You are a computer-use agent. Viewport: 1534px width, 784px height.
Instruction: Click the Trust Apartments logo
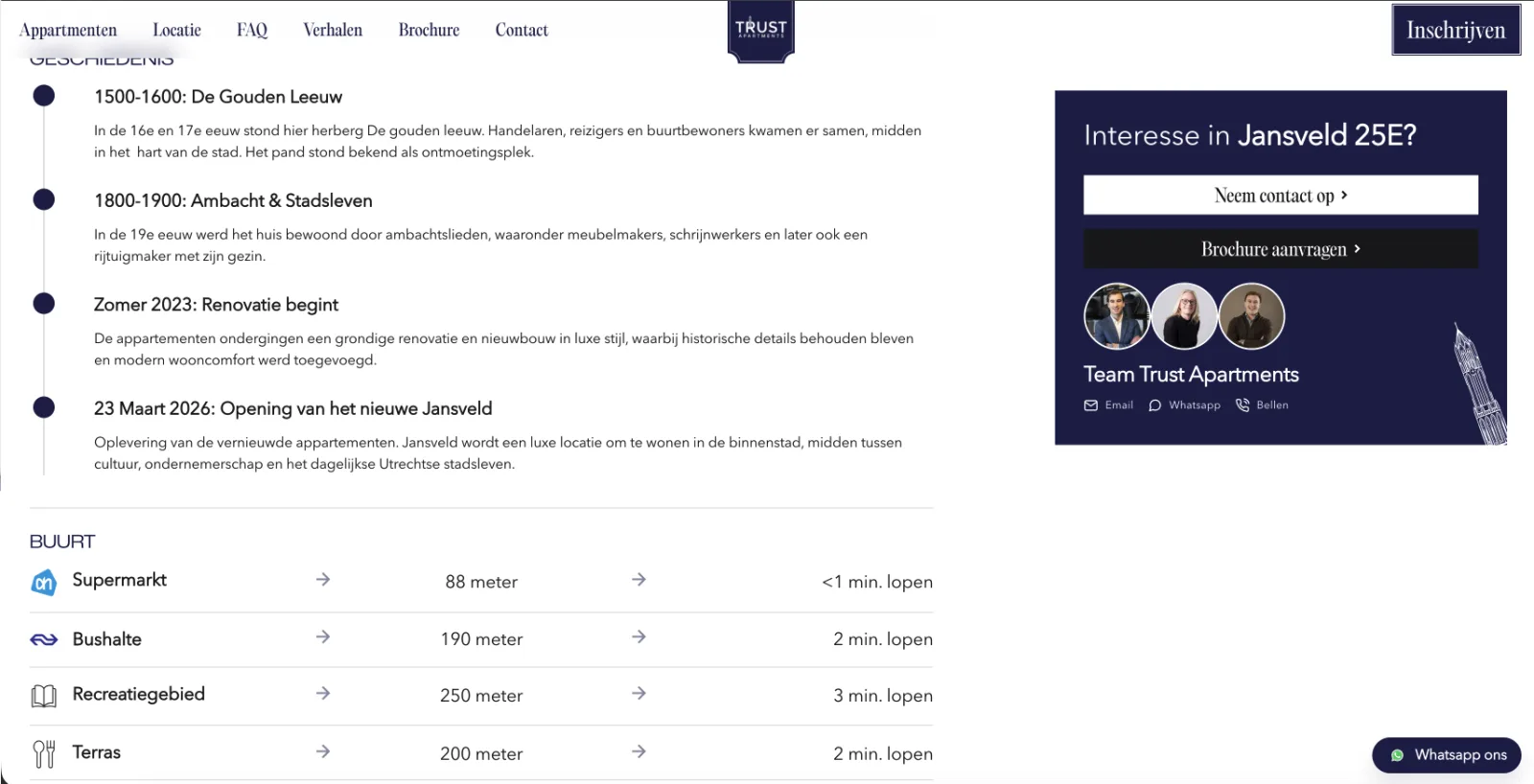(x=761, y=31)
